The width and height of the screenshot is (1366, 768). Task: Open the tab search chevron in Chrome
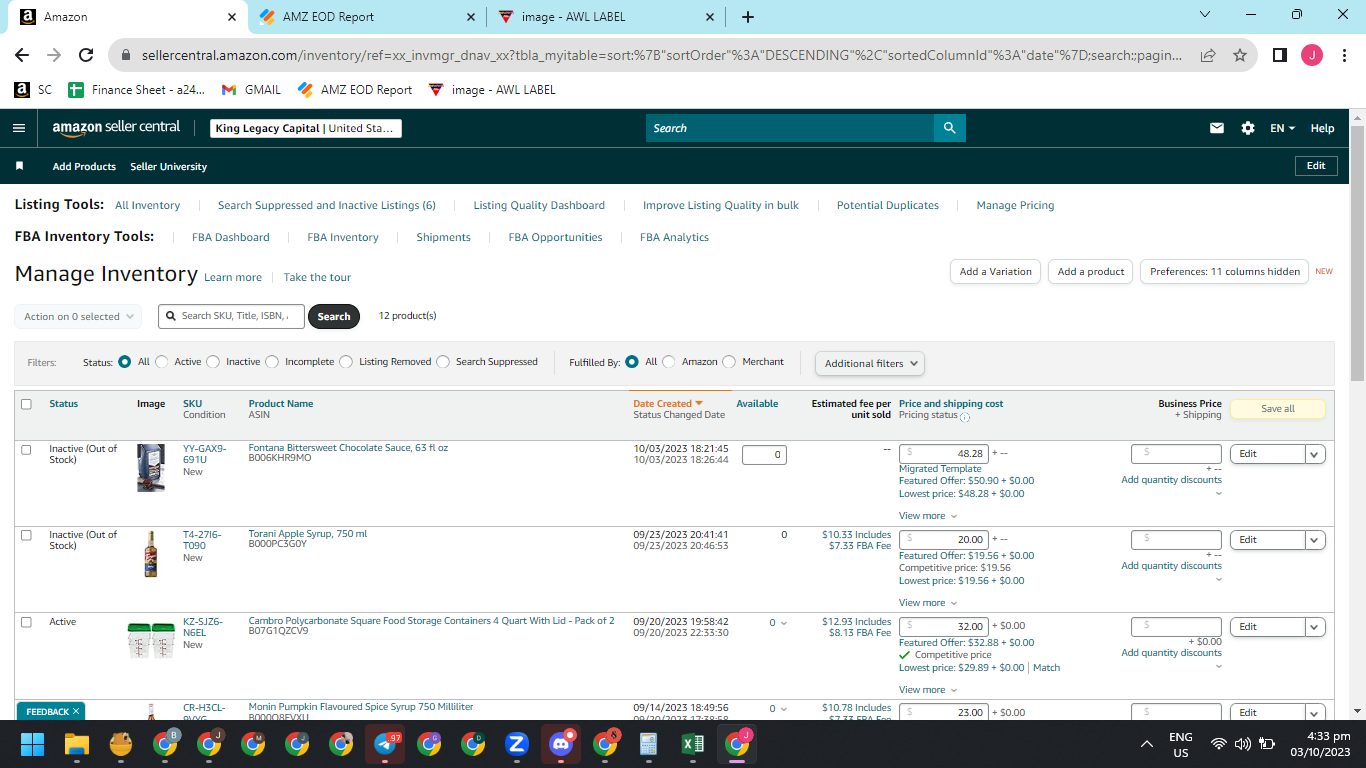pos(1205,15)
